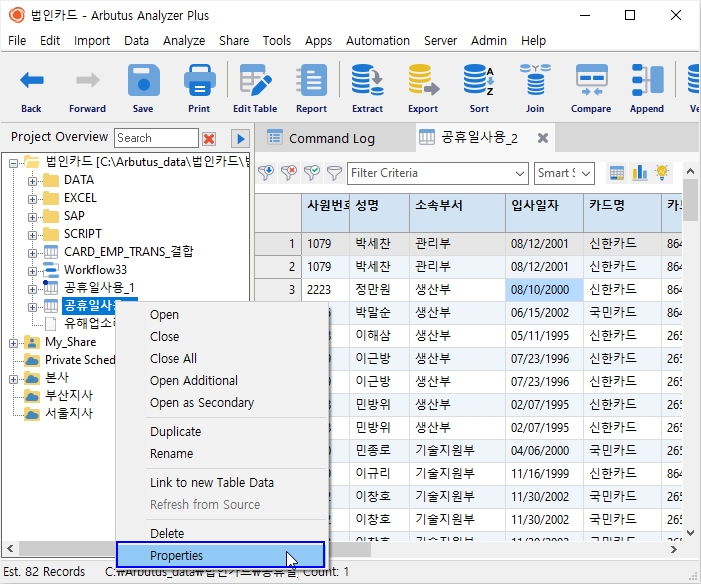Screen dimensions: 701x584
Task: Open the Filter Criteria dropdown arrow
Action: tap(519, 174)
